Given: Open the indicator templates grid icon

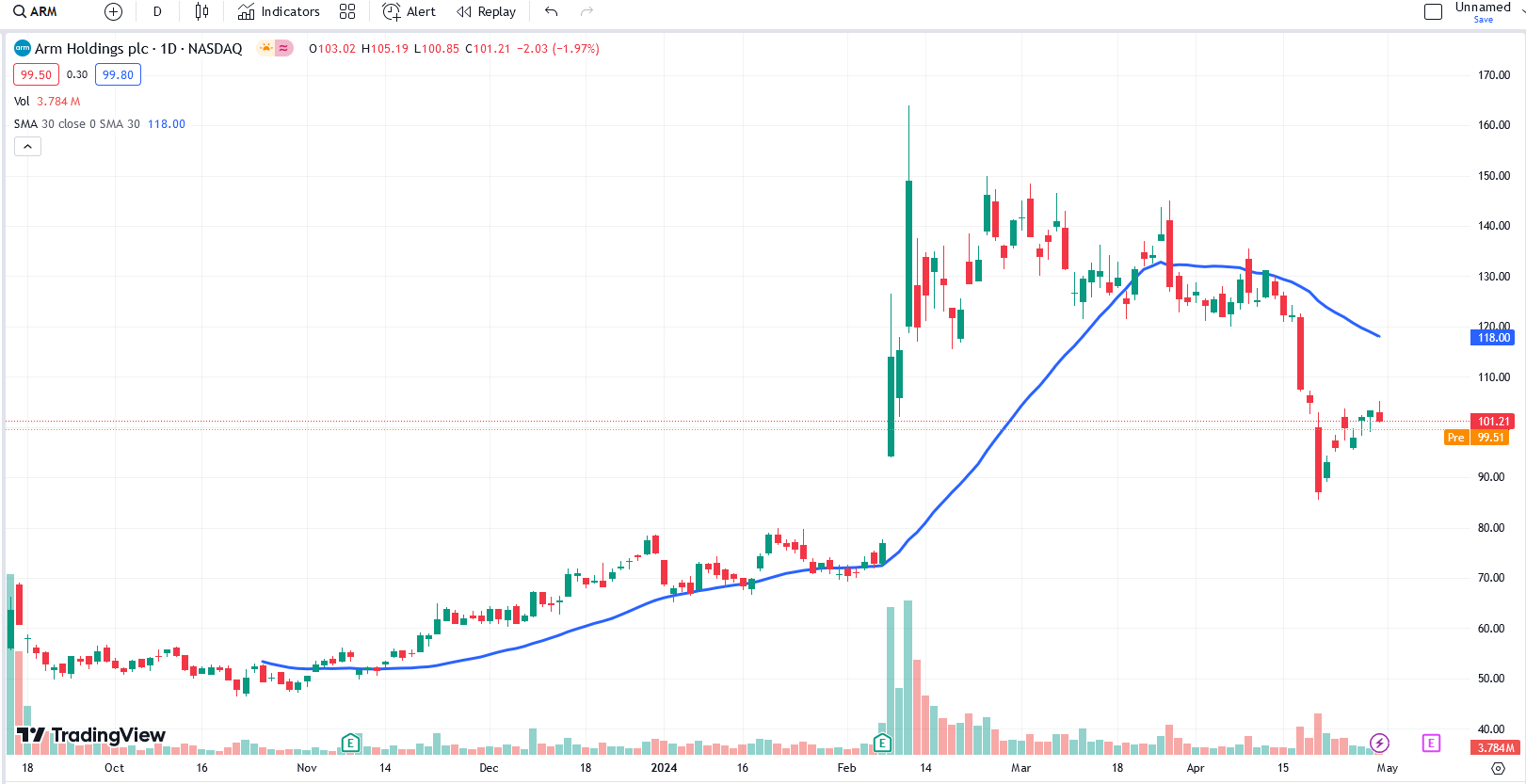Looking at the screenshot, I should (x=347, y=11).
